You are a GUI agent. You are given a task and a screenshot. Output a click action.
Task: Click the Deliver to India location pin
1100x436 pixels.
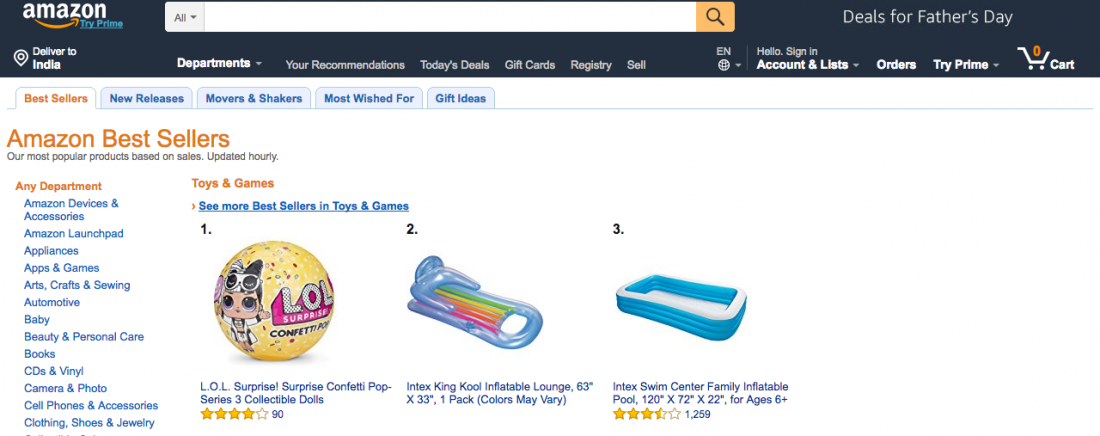coord(20,58)
